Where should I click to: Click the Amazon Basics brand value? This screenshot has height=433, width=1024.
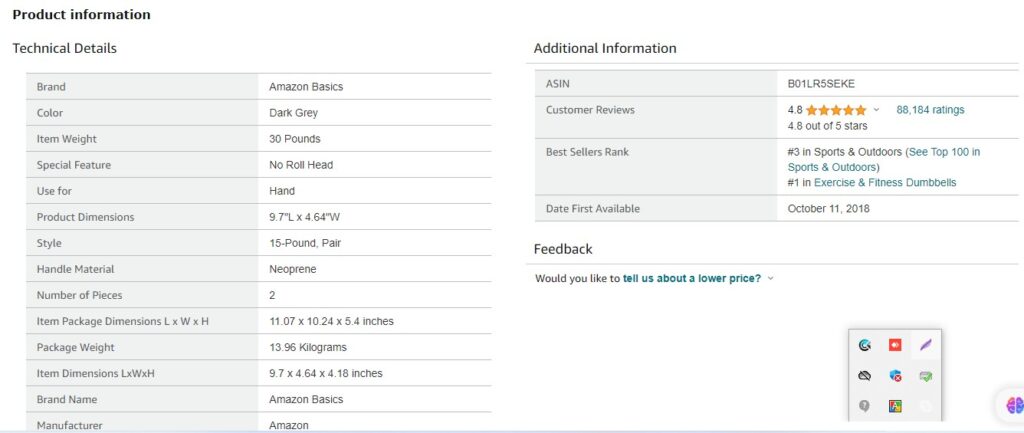click(x=306, y=87)
